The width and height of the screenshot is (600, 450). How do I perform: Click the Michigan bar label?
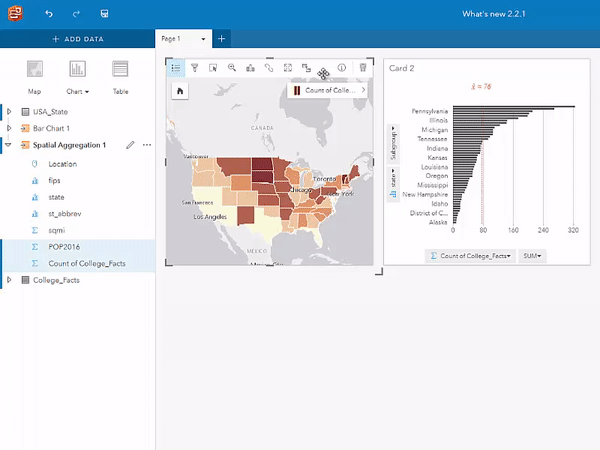coord(435,130)
